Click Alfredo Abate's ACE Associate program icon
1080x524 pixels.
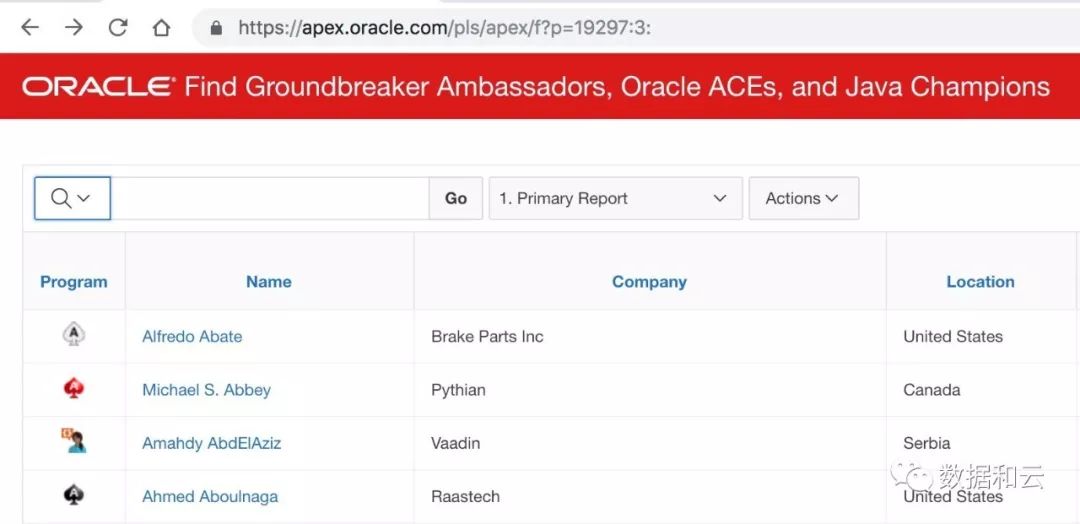tap(73, 335)
